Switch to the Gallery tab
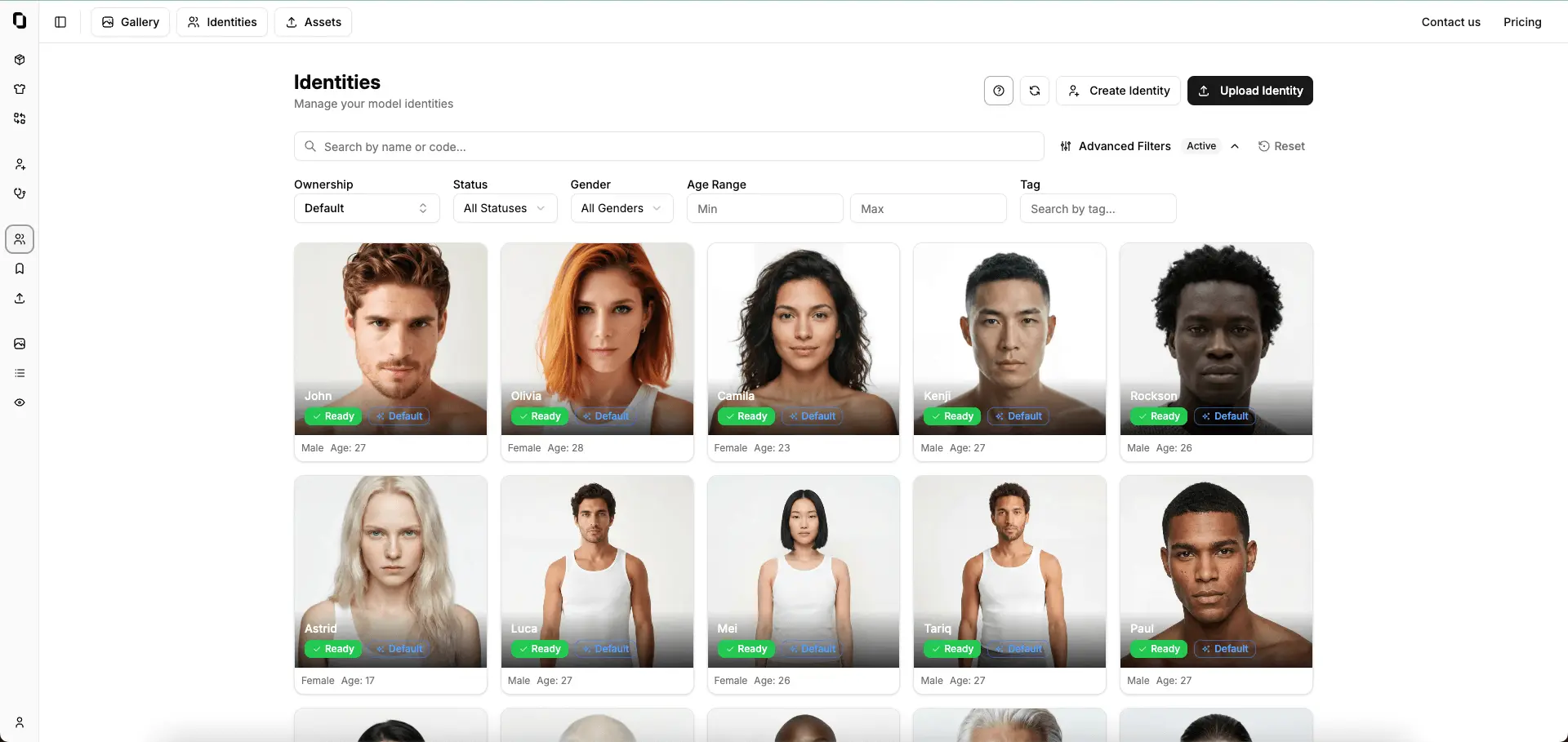1568x742 pixels. pos(131,22)
